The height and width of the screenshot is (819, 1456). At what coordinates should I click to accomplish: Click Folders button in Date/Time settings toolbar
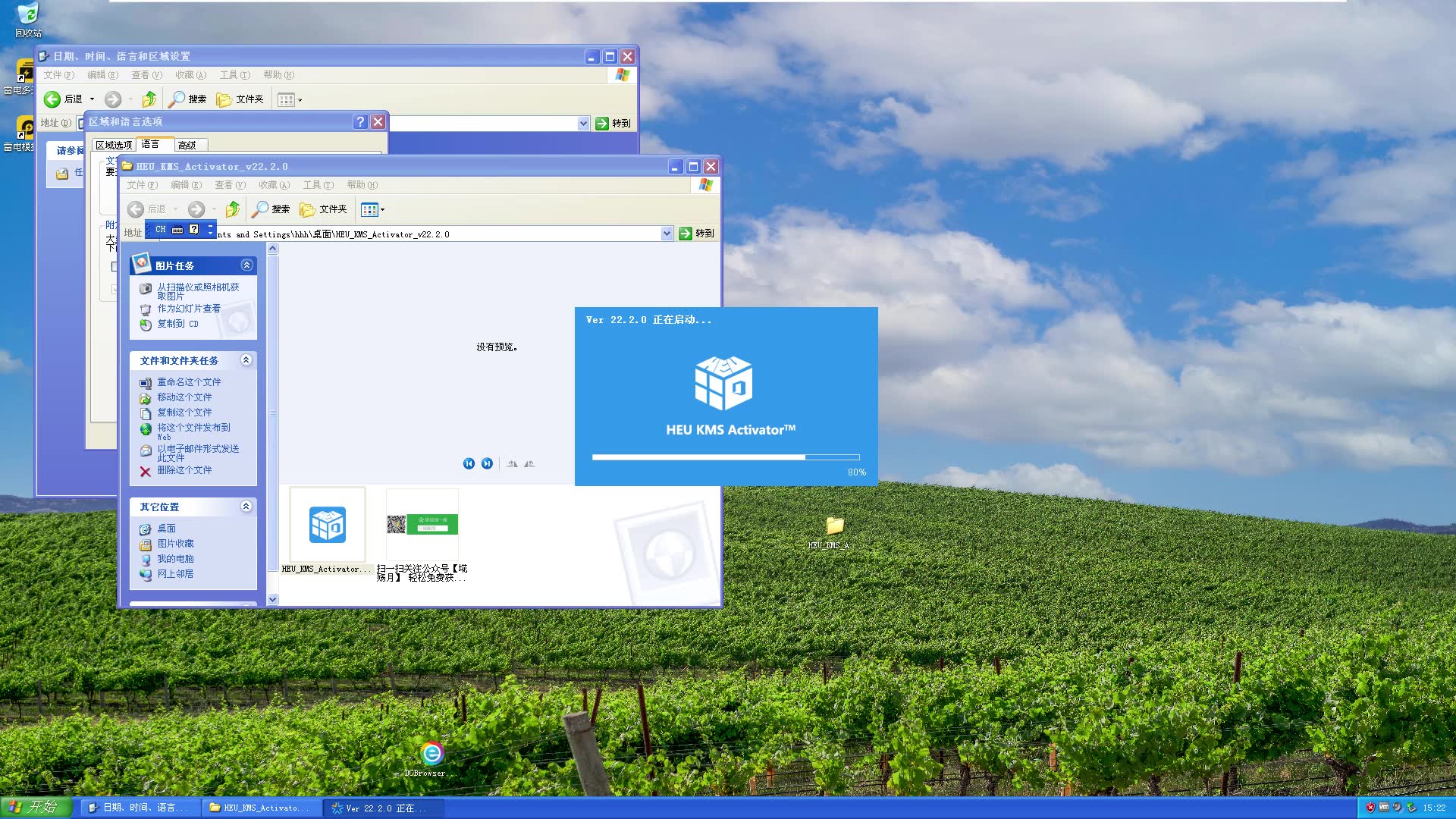click(240, 99)
